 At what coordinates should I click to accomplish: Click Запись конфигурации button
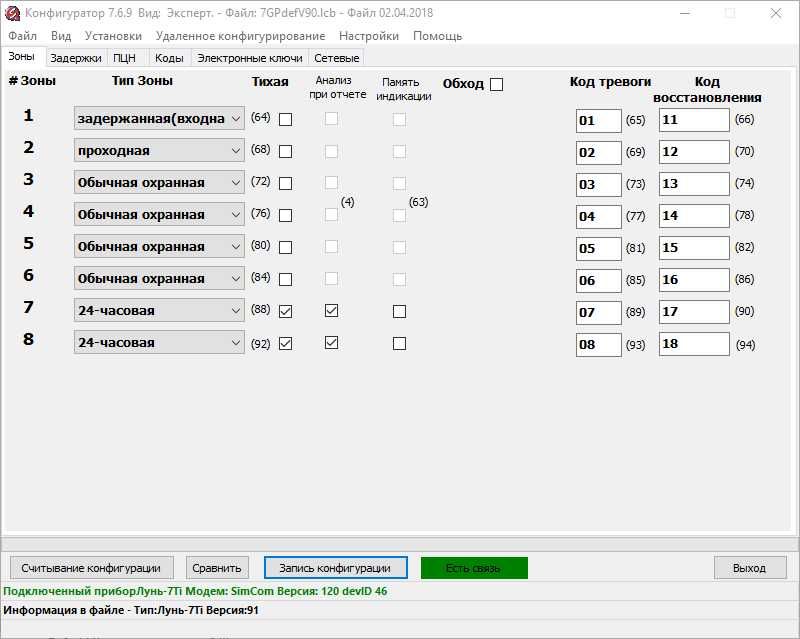335,568
